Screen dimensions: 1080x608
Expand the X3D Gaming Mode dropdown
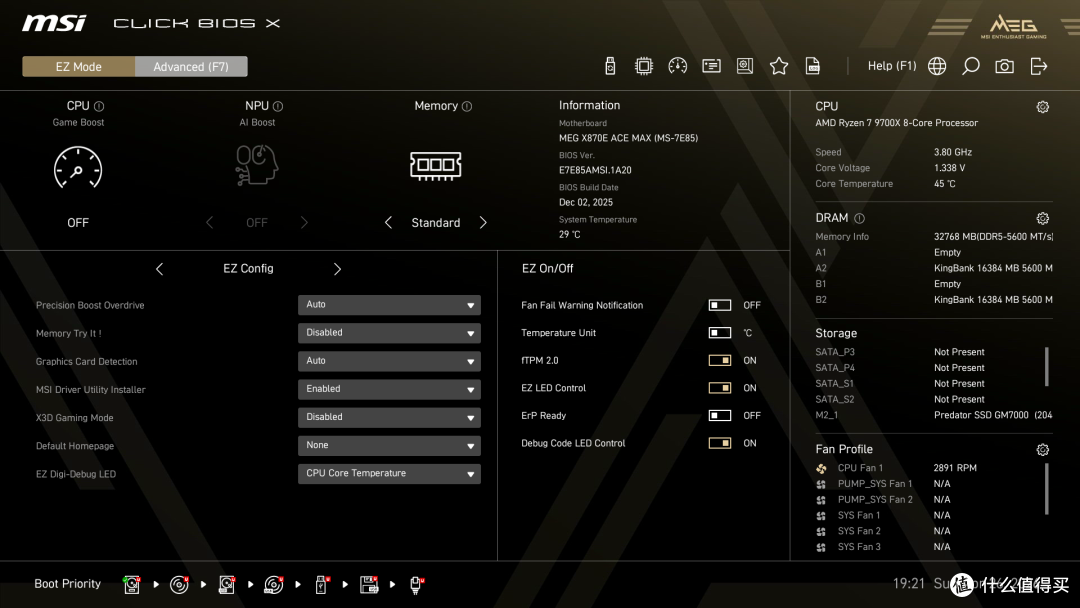tap(389, 417)
